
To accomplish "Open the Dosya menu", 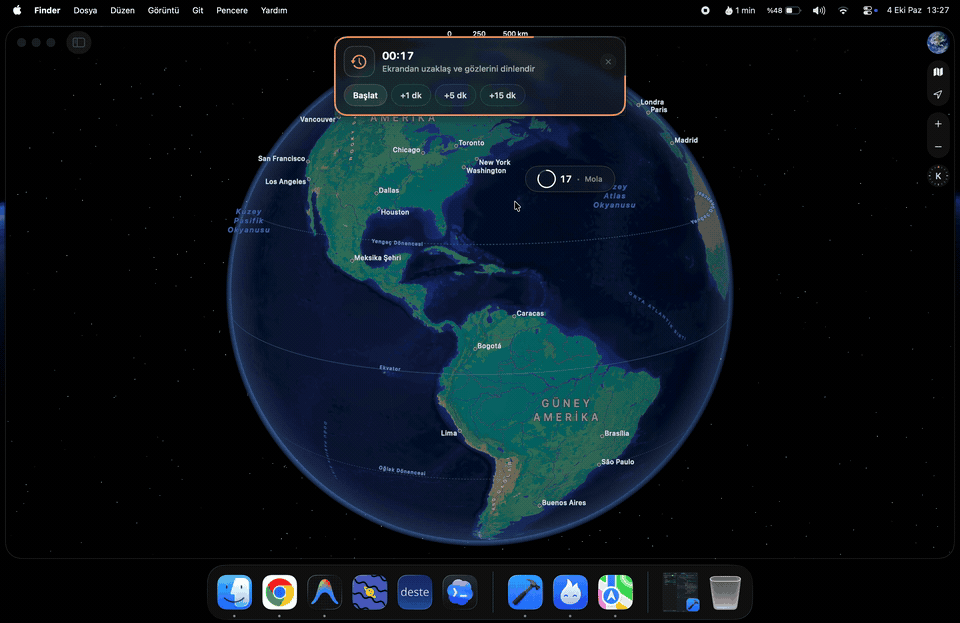I will (x=85, y=10).
